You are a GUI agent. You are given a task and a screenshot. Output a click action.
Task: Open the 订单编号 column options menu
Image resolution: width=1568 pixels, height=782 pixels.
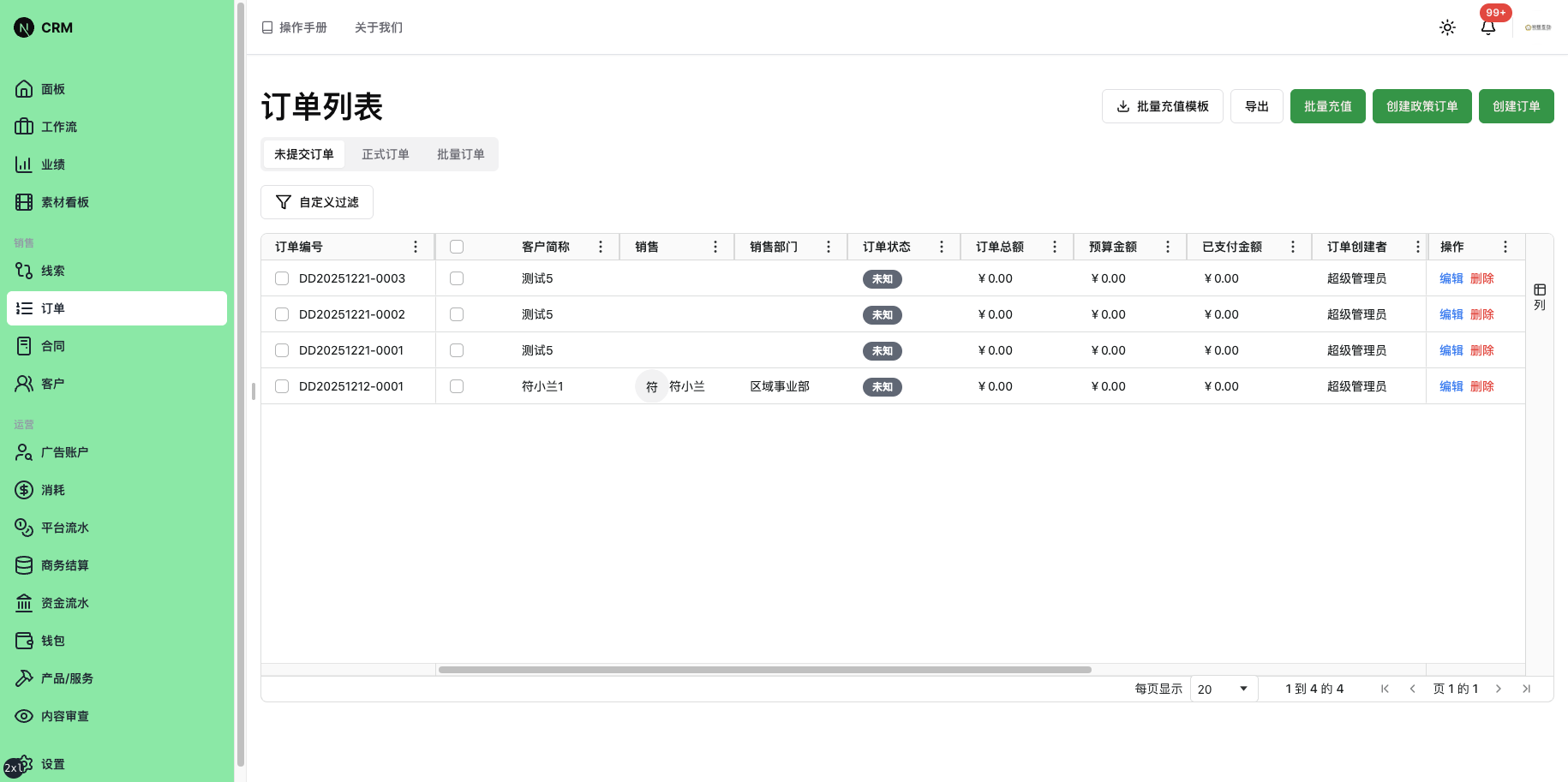pyautogui.click(x=416, y=246)
